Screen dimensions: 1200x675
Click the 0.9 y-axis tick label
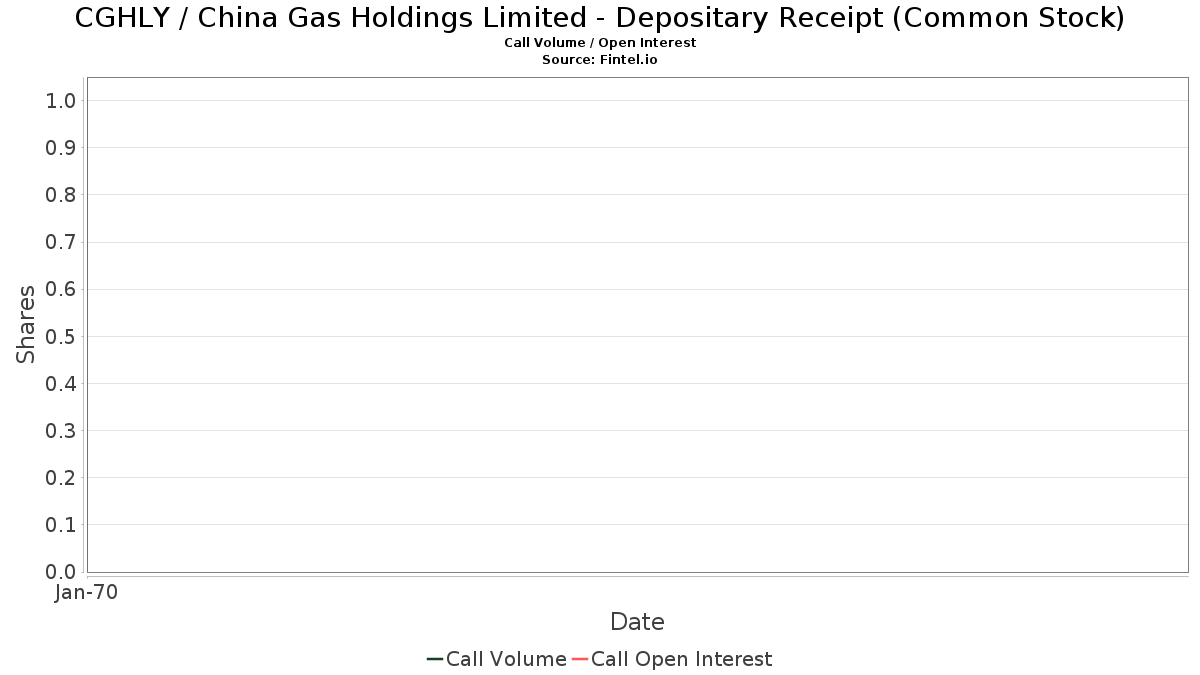click(61, 148)
